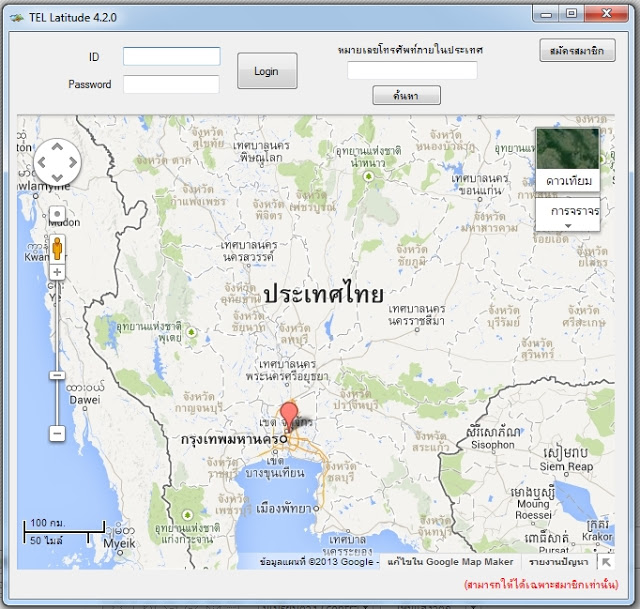Close the TEL Latitude window
Image resolution: width=640 pixels, height=609 pixels.
[x=607, y=13]
